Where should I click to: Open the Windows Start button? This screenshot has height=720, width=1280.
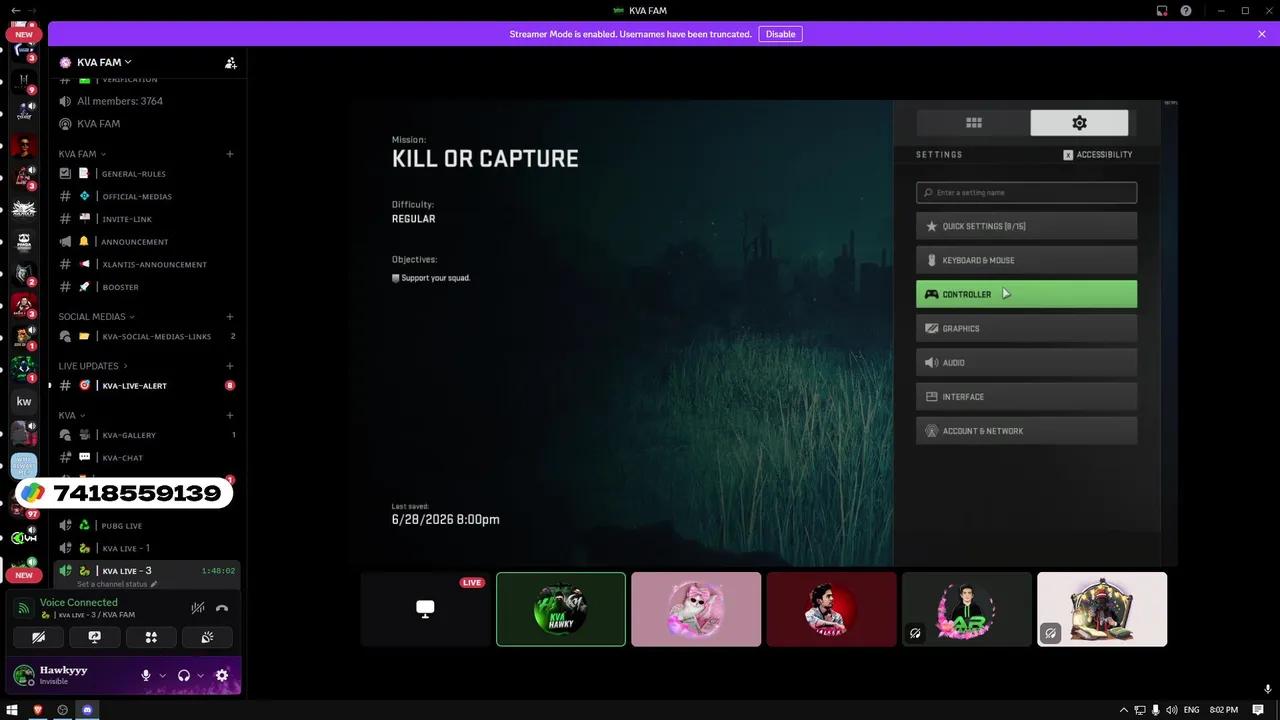(x=13, y=709)
